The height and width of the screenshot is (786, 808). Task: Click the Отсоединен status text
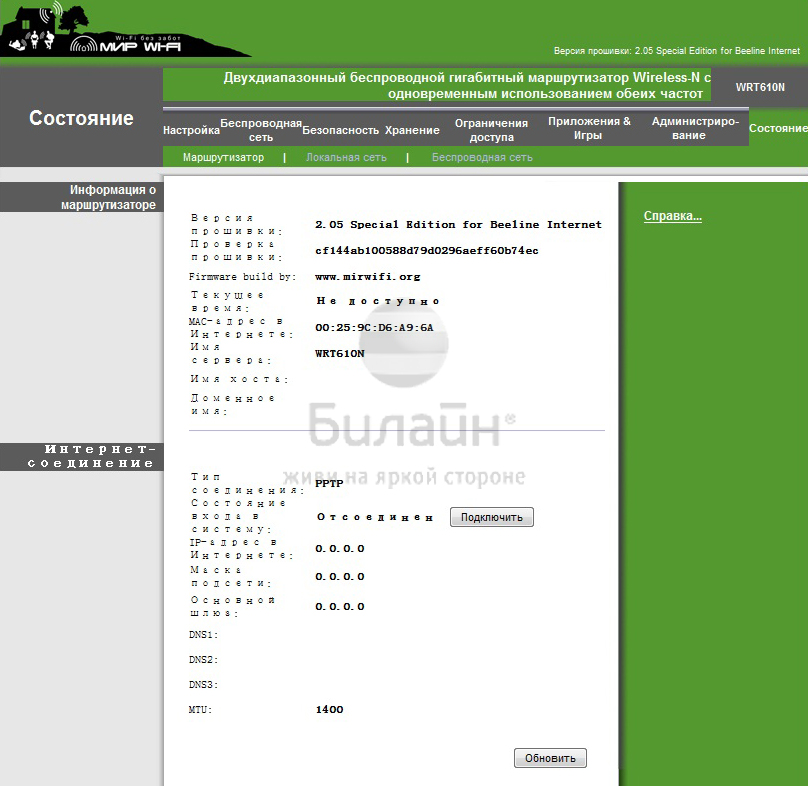point(375,517)
